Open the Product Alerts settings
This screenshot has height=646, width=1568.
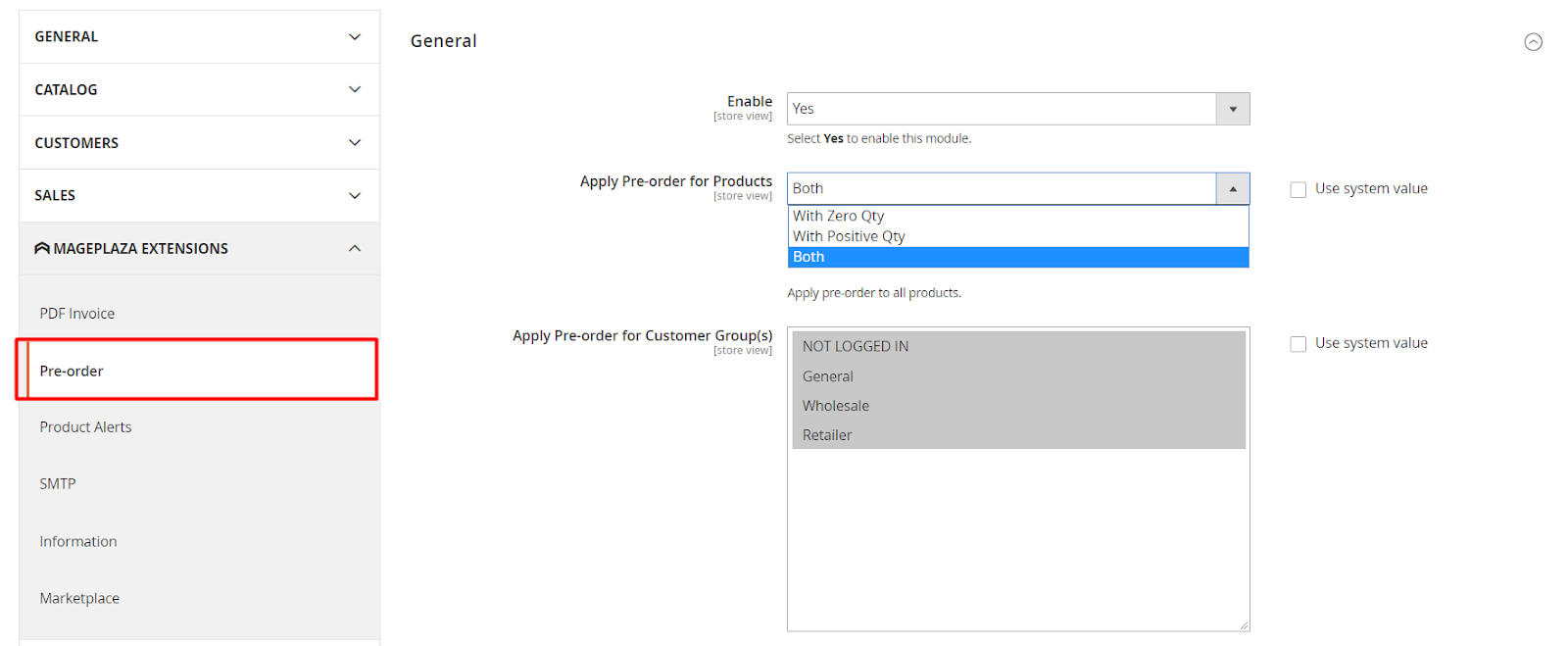click(85, 427)
